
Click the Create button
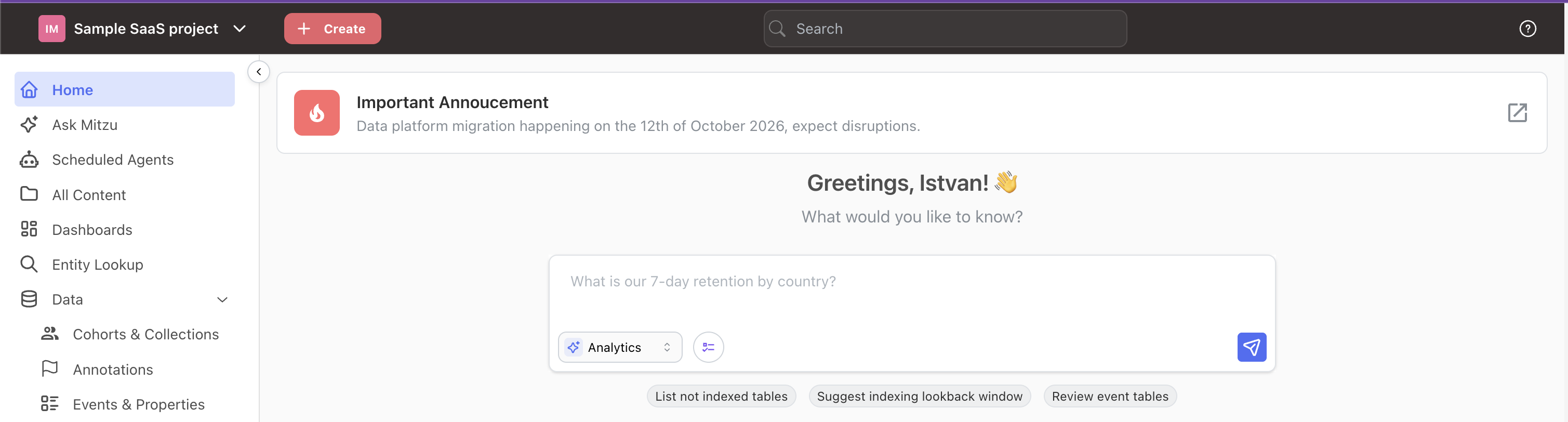click(333, 29)
